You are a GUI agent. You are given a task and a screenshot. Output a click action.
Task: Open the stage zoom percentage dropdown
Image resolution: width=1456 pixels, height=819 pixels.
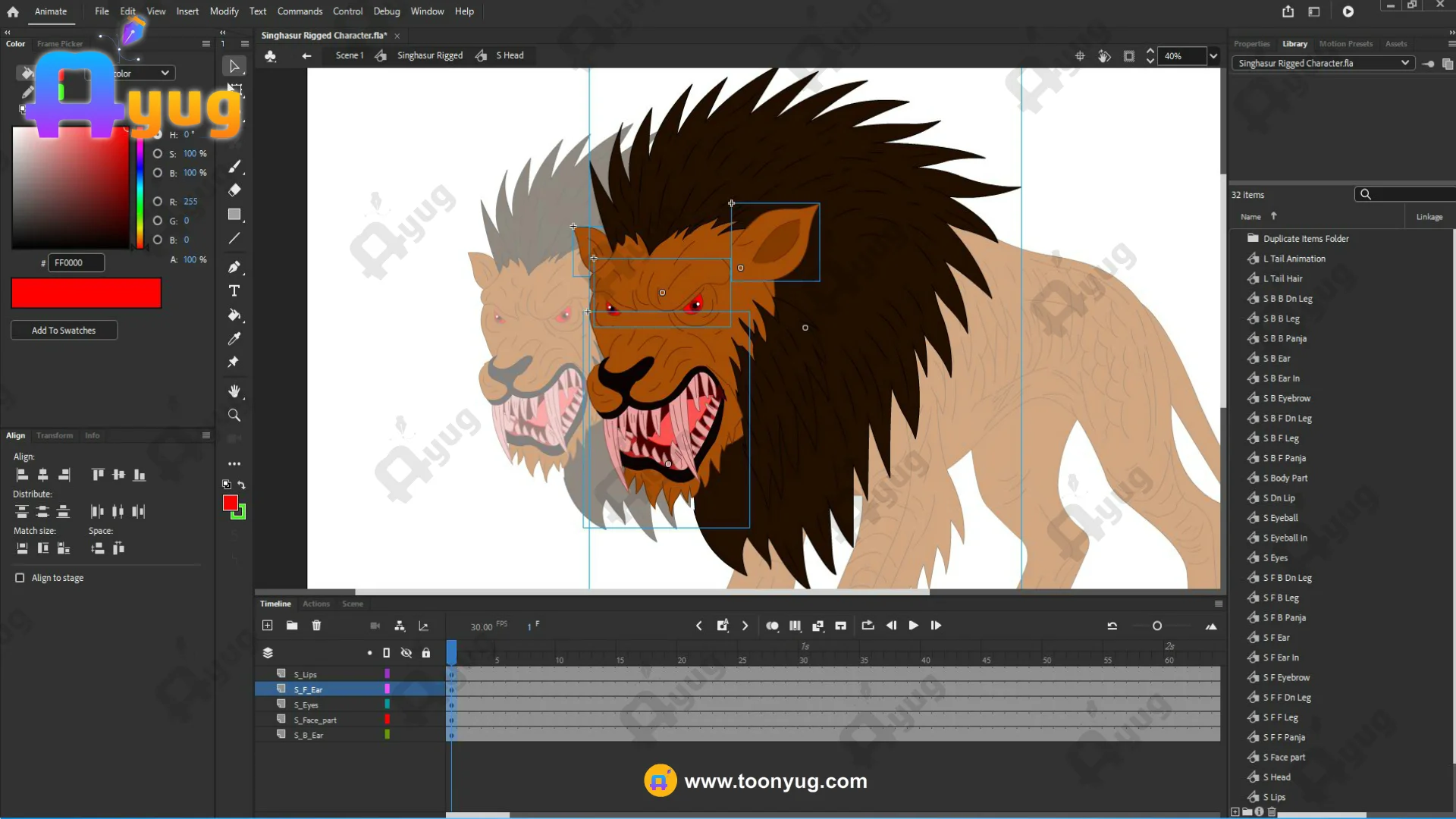click(1213, 56)
